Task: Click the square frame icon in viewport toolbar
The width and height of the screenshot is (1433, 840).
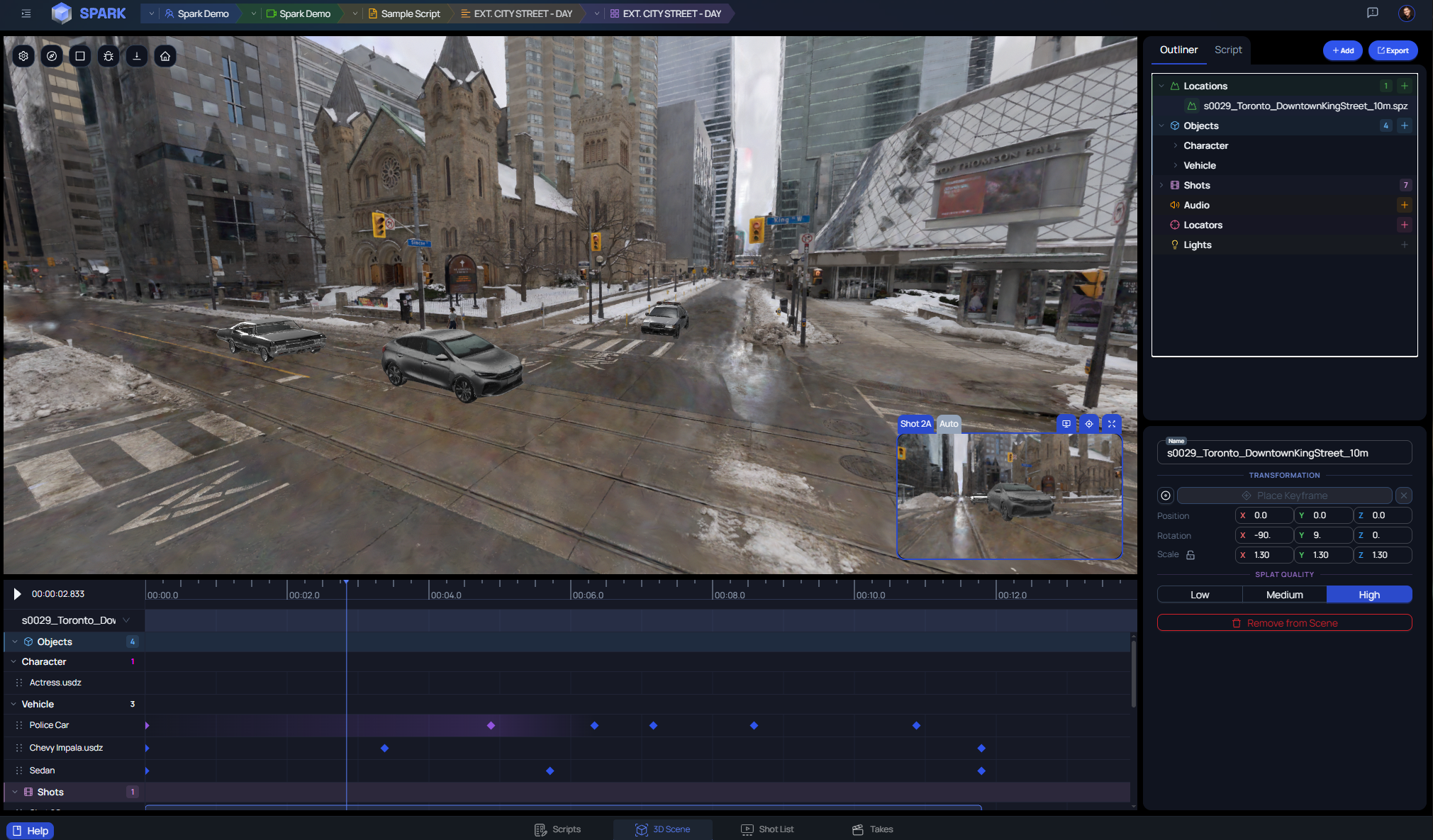Action: click(x=80, y=56)
